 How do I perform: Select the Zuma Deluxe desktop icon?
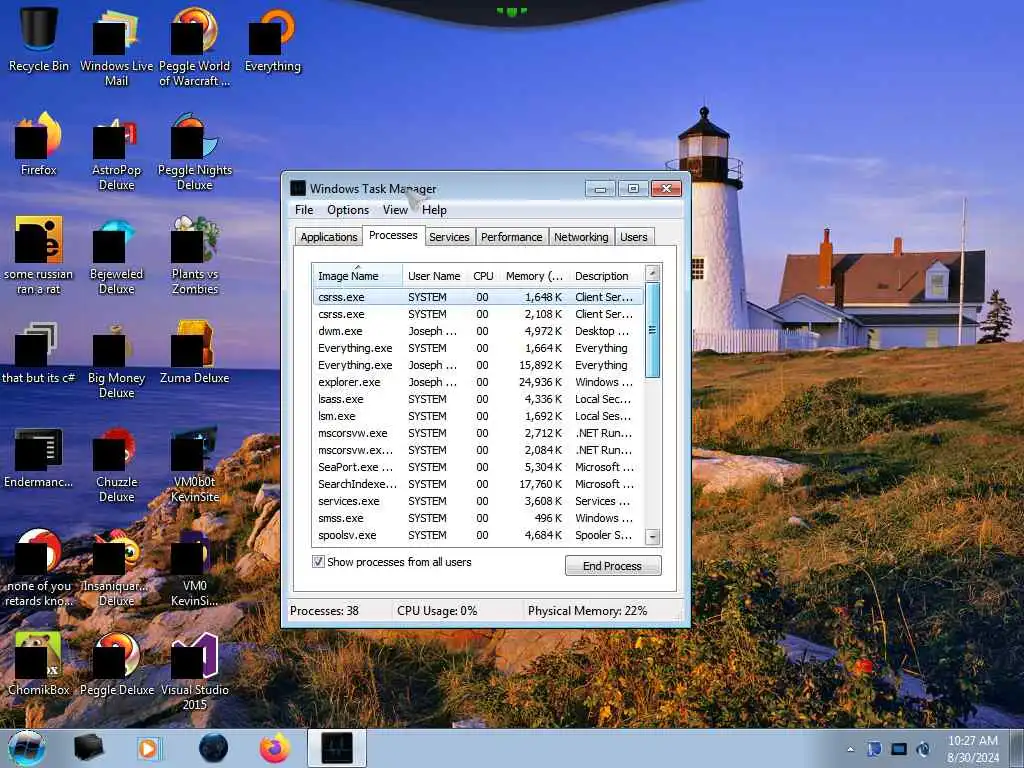195,353
